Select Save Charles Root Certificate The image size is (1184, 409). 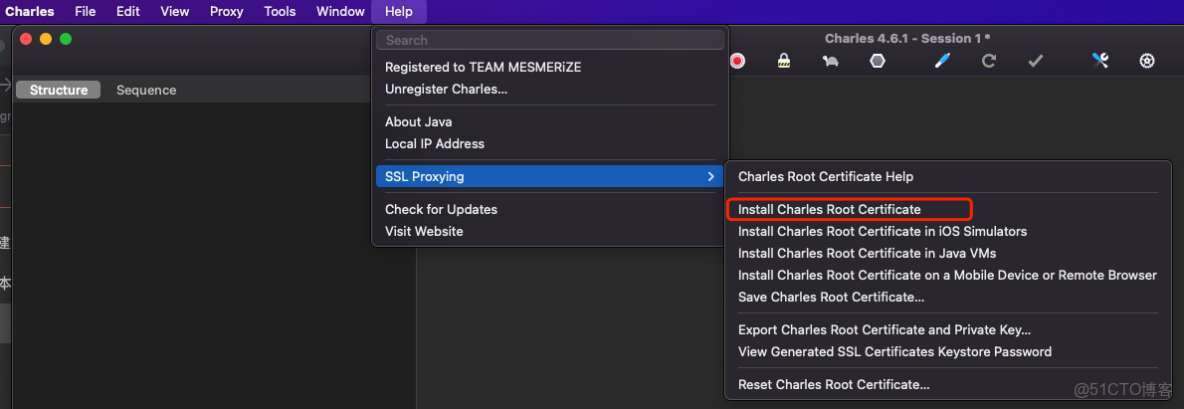point(830,297)
